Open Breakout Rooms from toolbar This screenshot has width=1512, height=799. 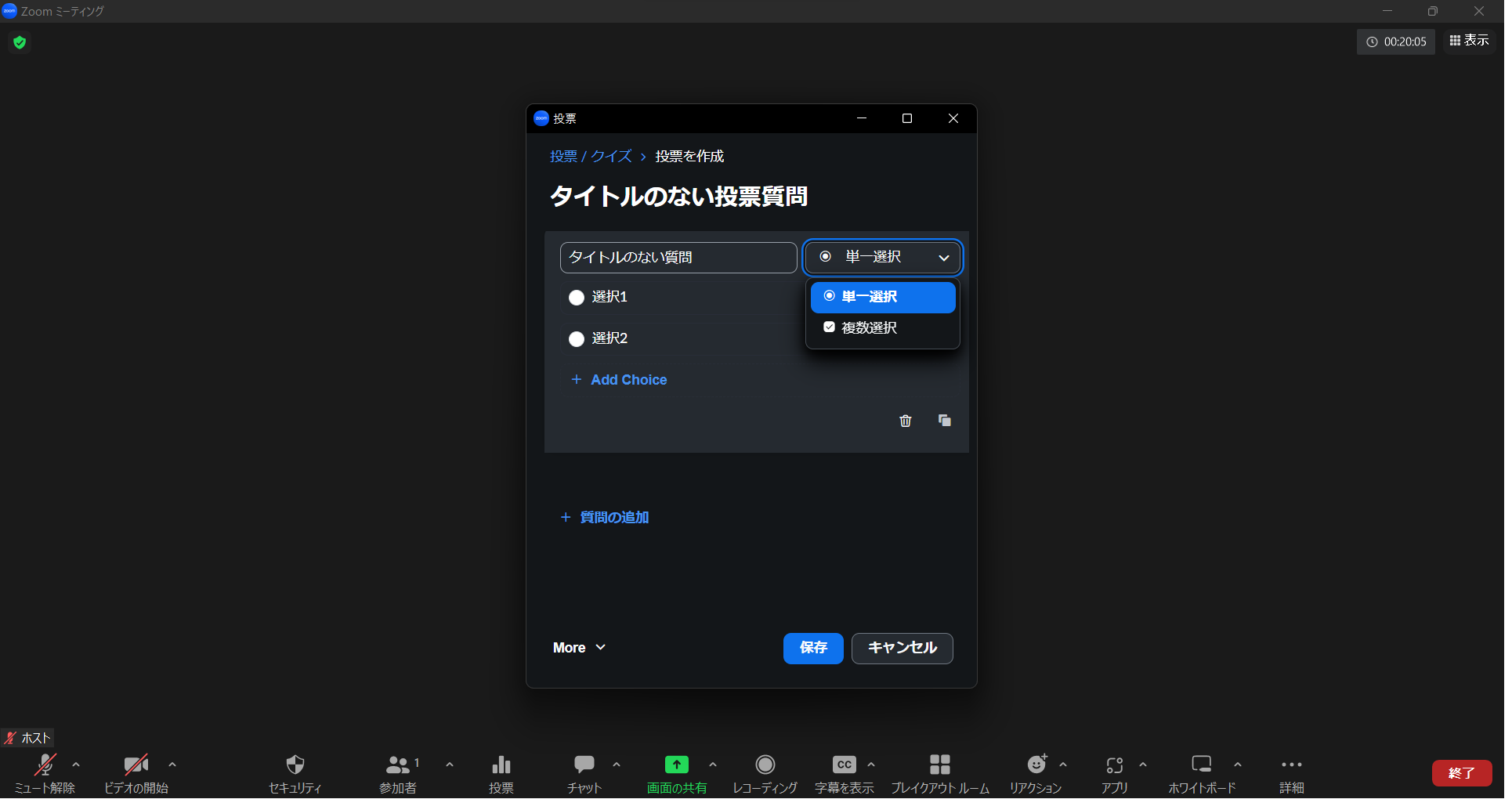point(939,765)
